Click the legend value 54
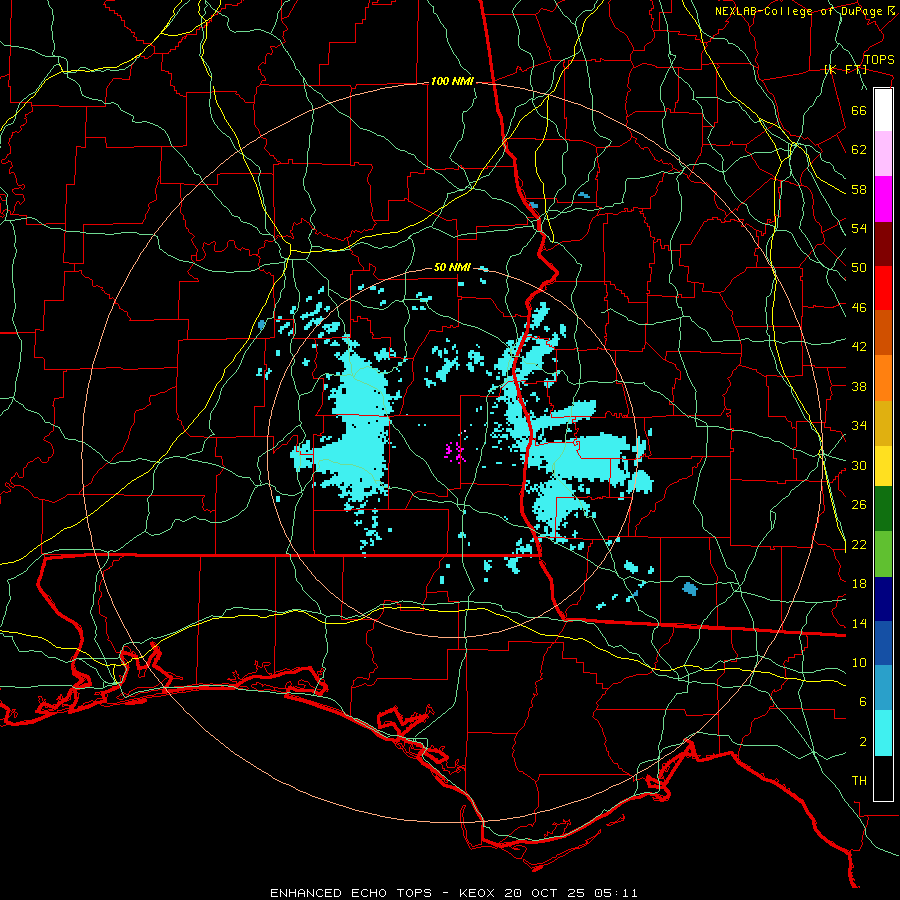Image resolution: width=900 pixels, height=900 pixels. 859,228
